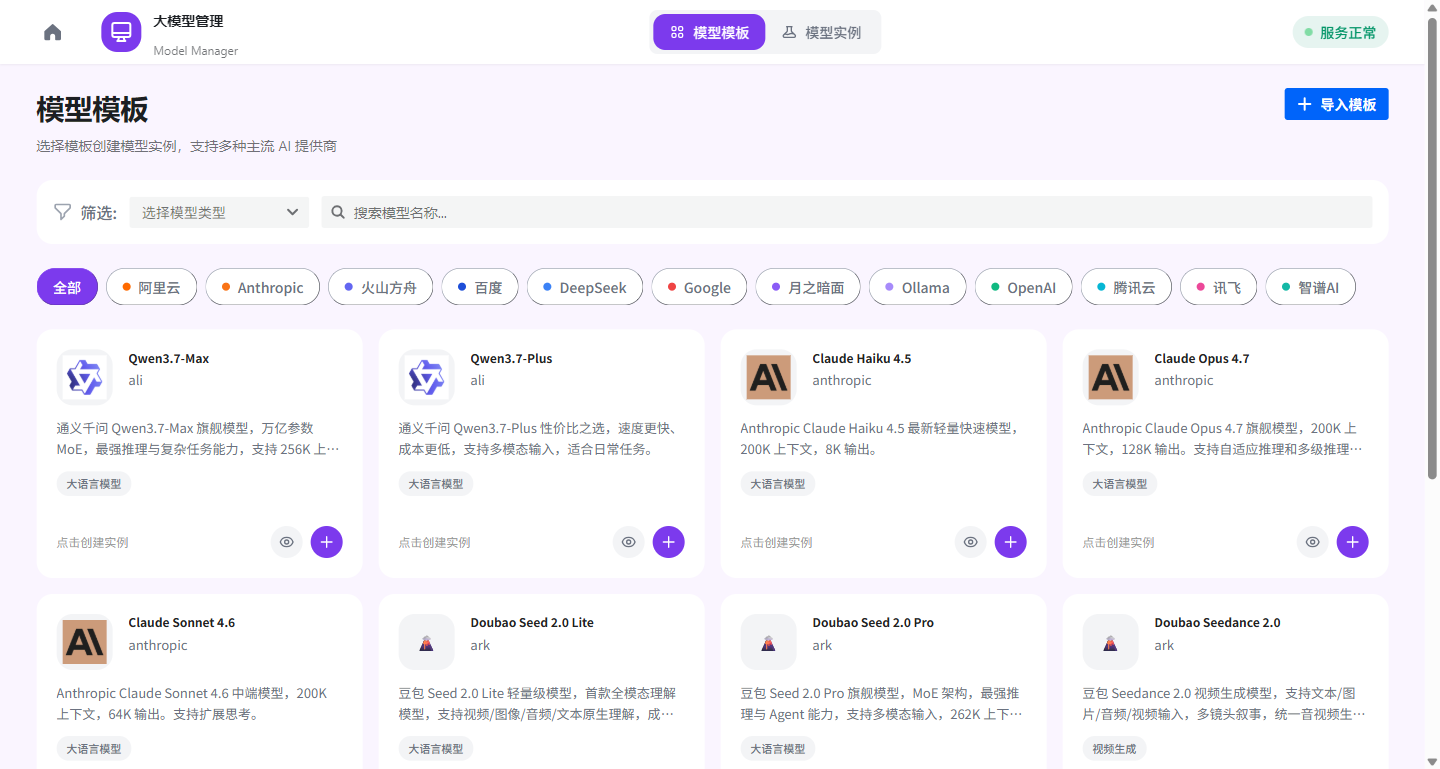Click 视频生成 tag on Doubao Seedance card
This screenshot has height=769, width=1440.
[1115, 748]
